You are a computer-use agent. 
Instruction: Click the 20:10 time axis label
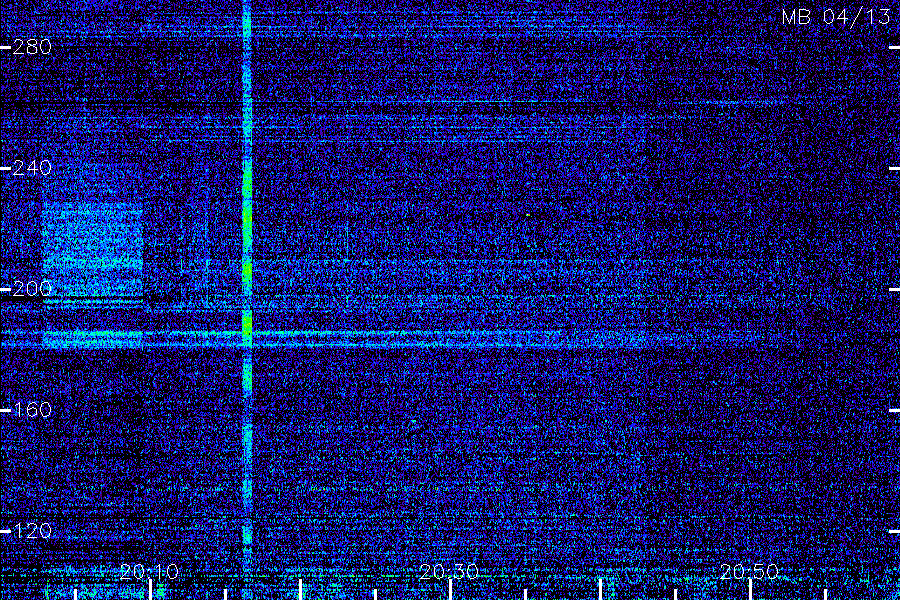150,572
